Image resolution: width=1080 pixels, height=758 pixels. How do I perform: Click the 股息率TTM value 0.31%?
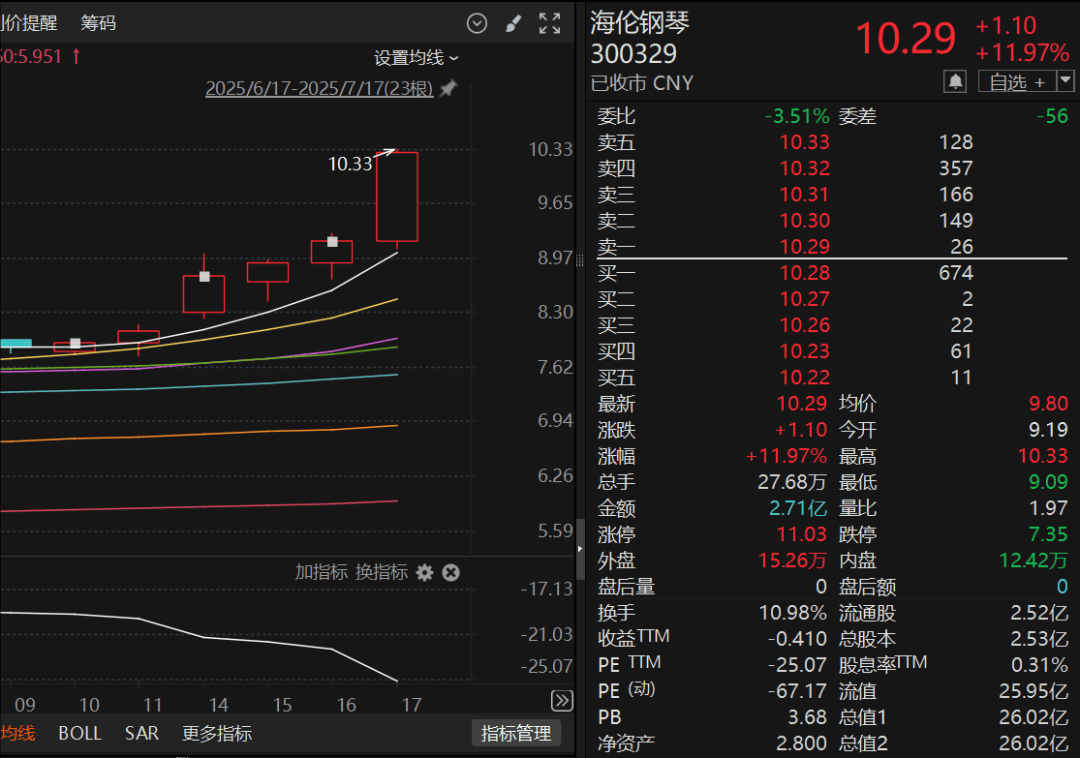tap(1039, 664)
